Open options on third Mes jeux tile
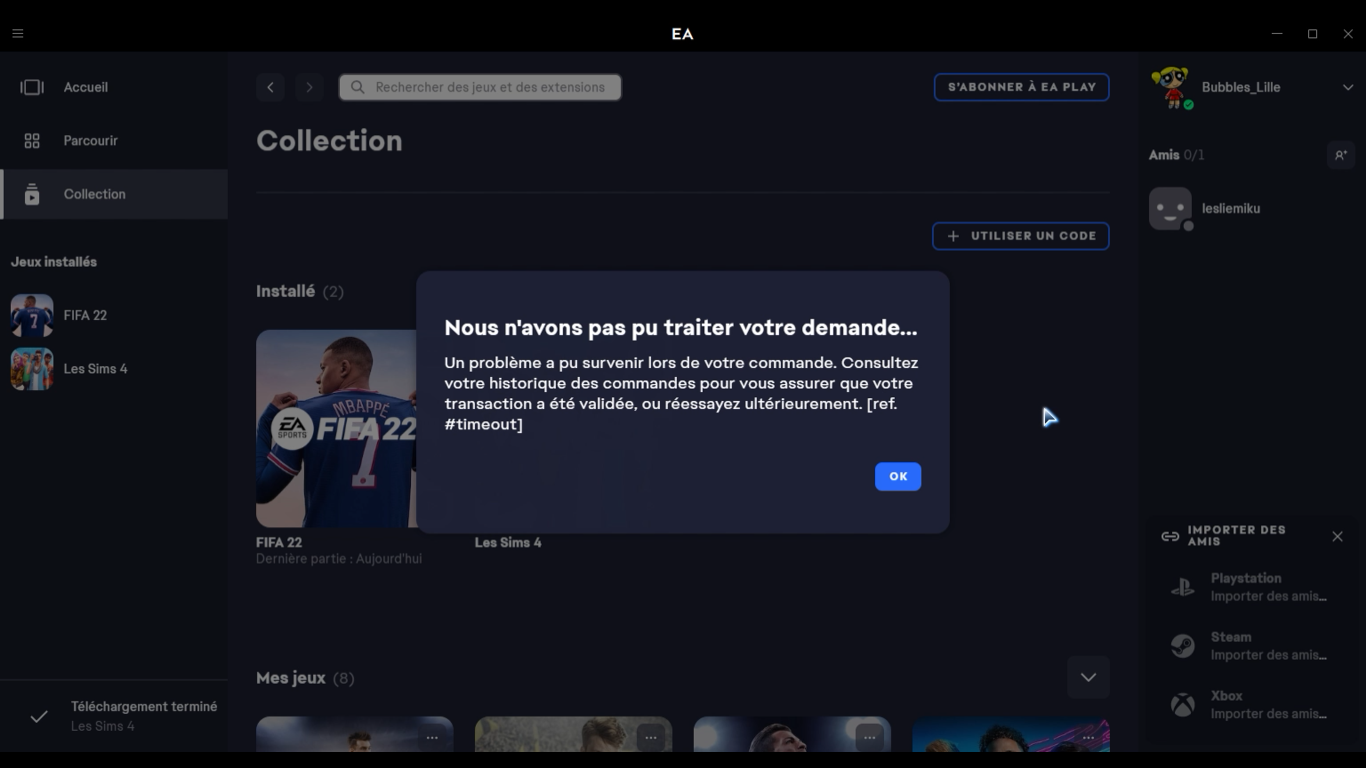 (x=870, y=738)
